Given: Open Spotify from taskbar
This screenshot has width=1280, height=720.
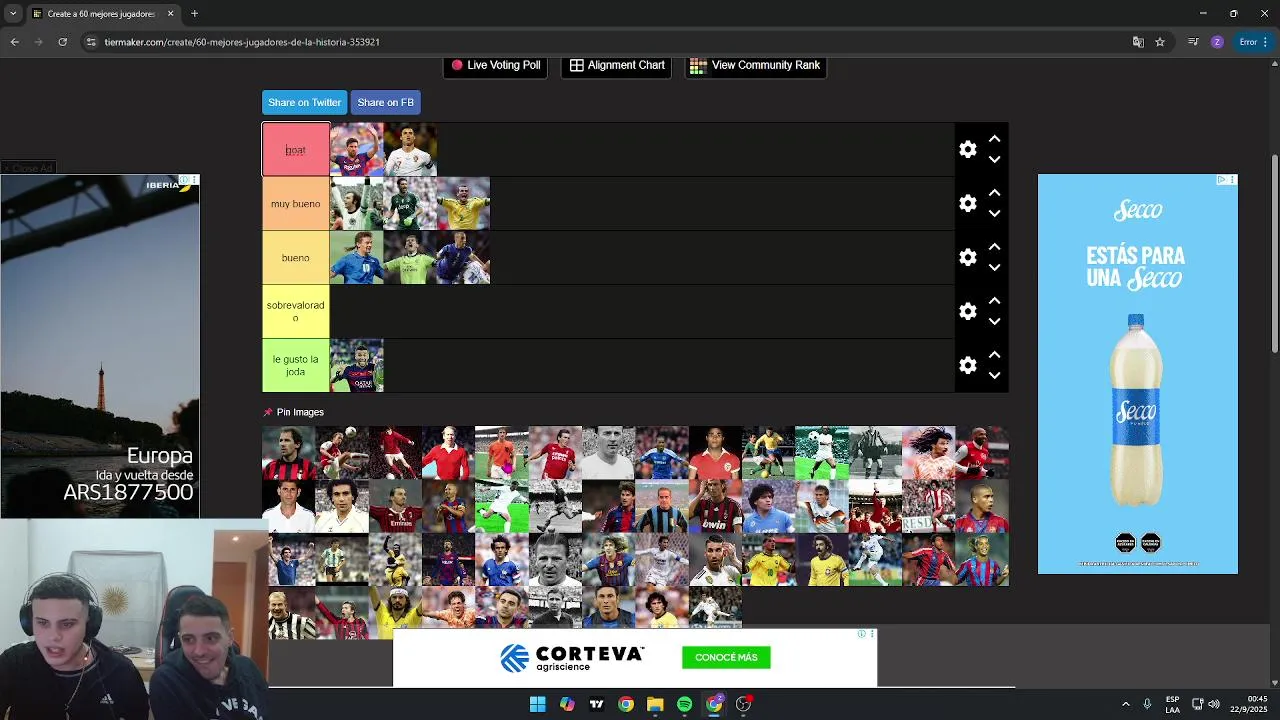Looking at the screenshot, I should (x=684, y=704).
